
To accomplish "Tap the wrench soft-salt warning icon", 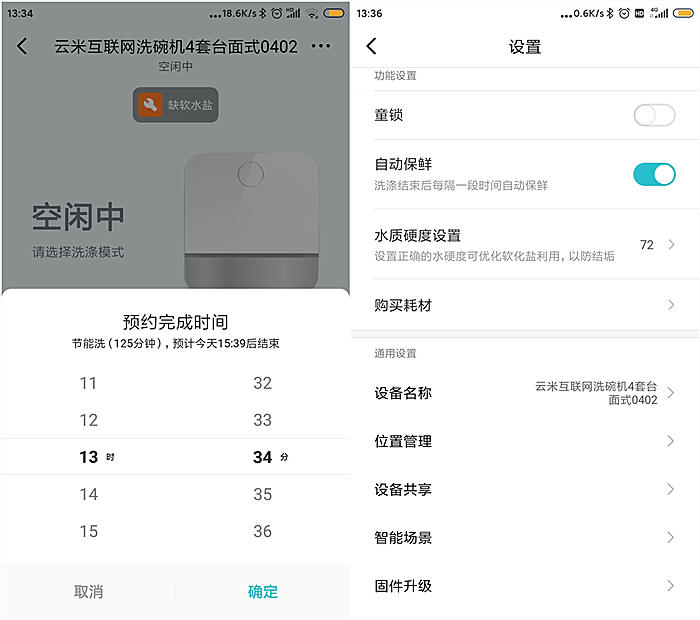I will click(x=150, y=104).
